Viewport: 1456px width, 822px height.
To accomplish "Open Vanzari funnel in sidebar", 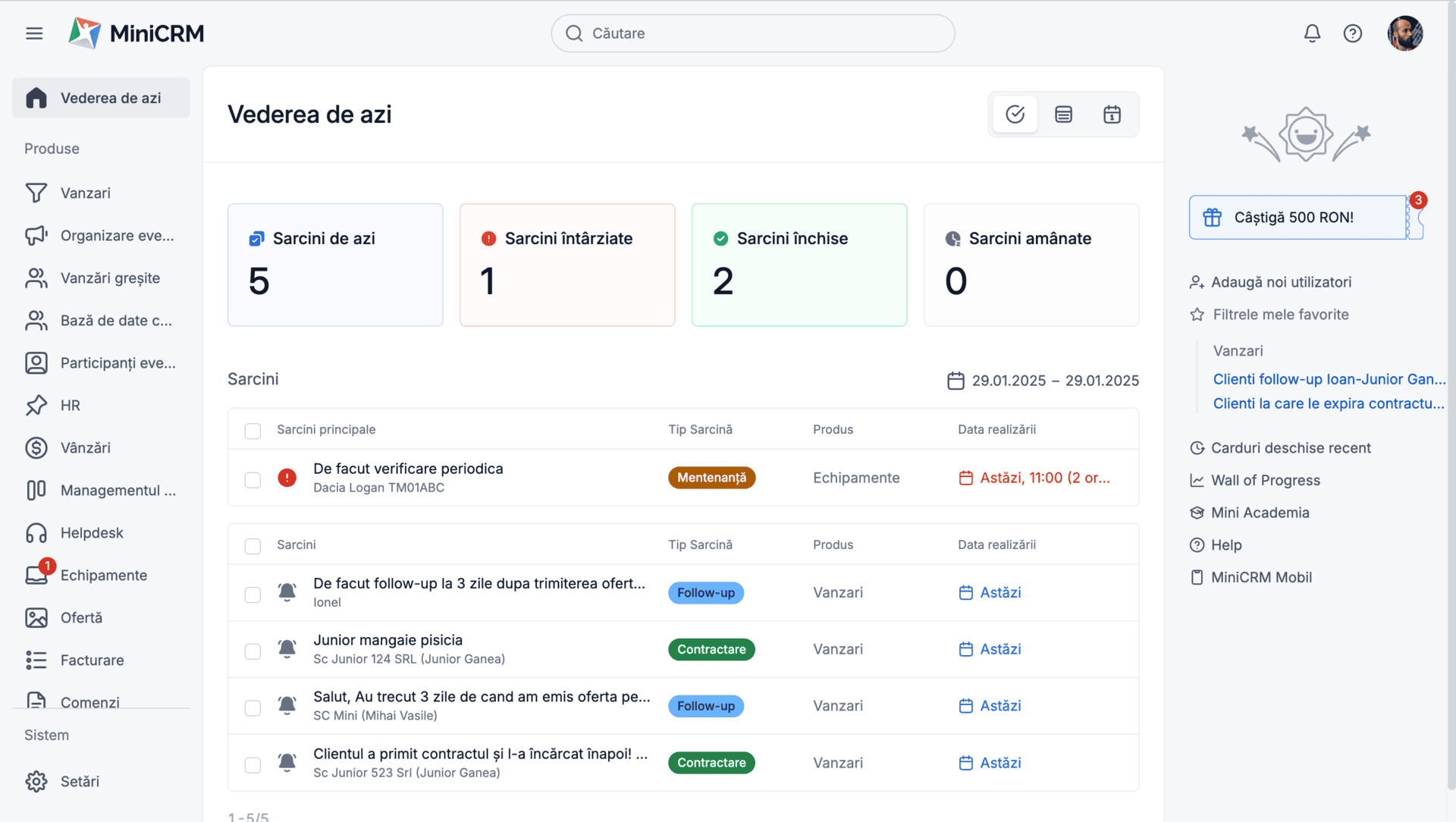I will (101, 193).
